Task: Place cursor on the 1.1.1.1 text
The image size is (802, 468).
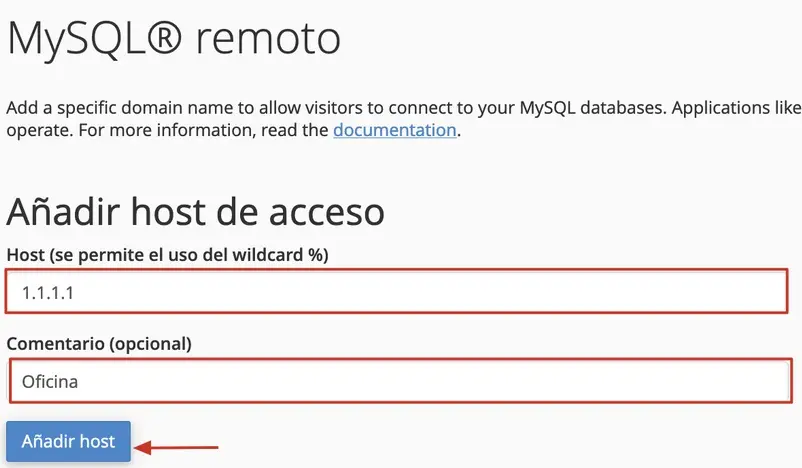Action: tap(48, 293)
